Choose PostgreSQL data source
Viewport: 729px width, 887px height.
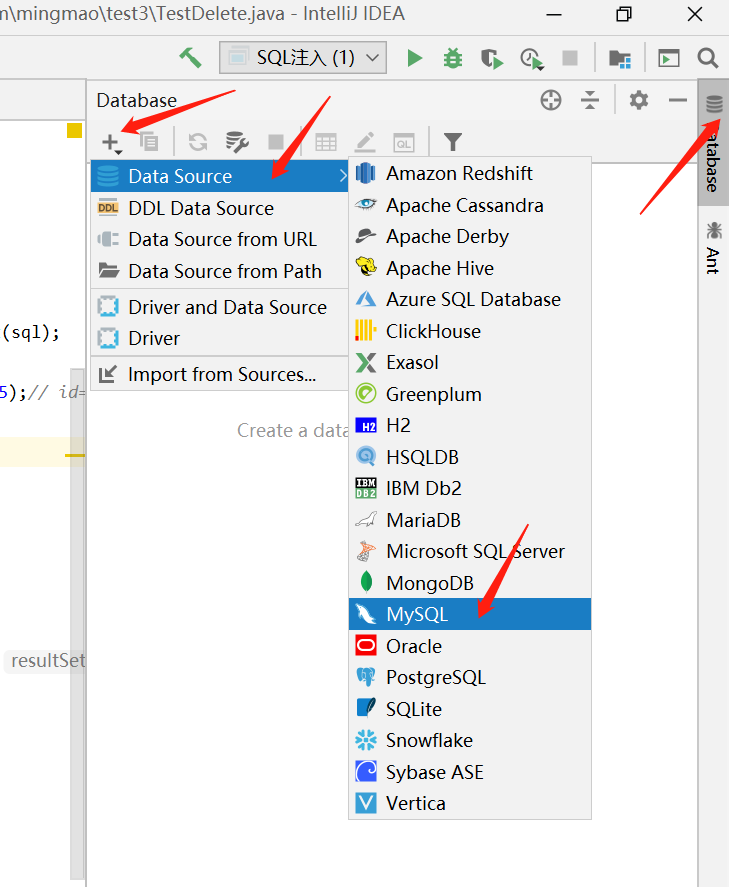pos(470,677)
